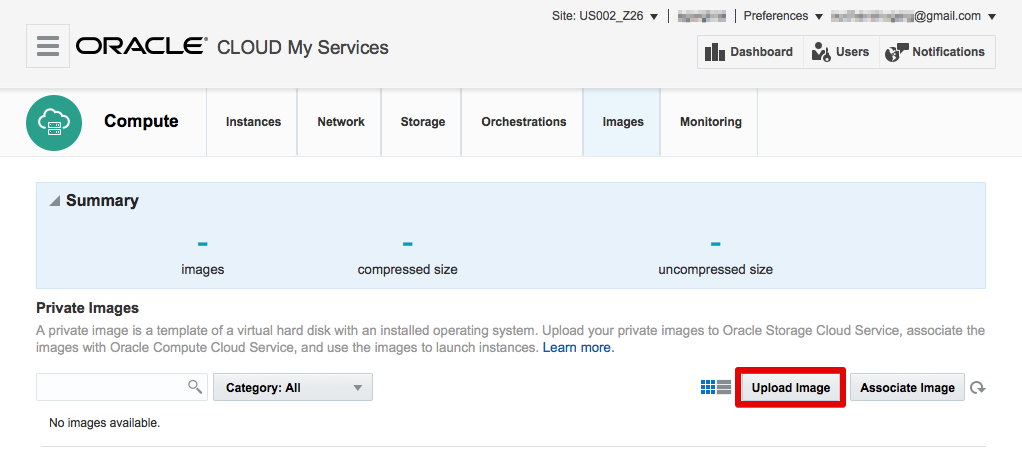The image size is (1022, 475).
Task: Switch to grid view of images
Action: pos(708,387)
